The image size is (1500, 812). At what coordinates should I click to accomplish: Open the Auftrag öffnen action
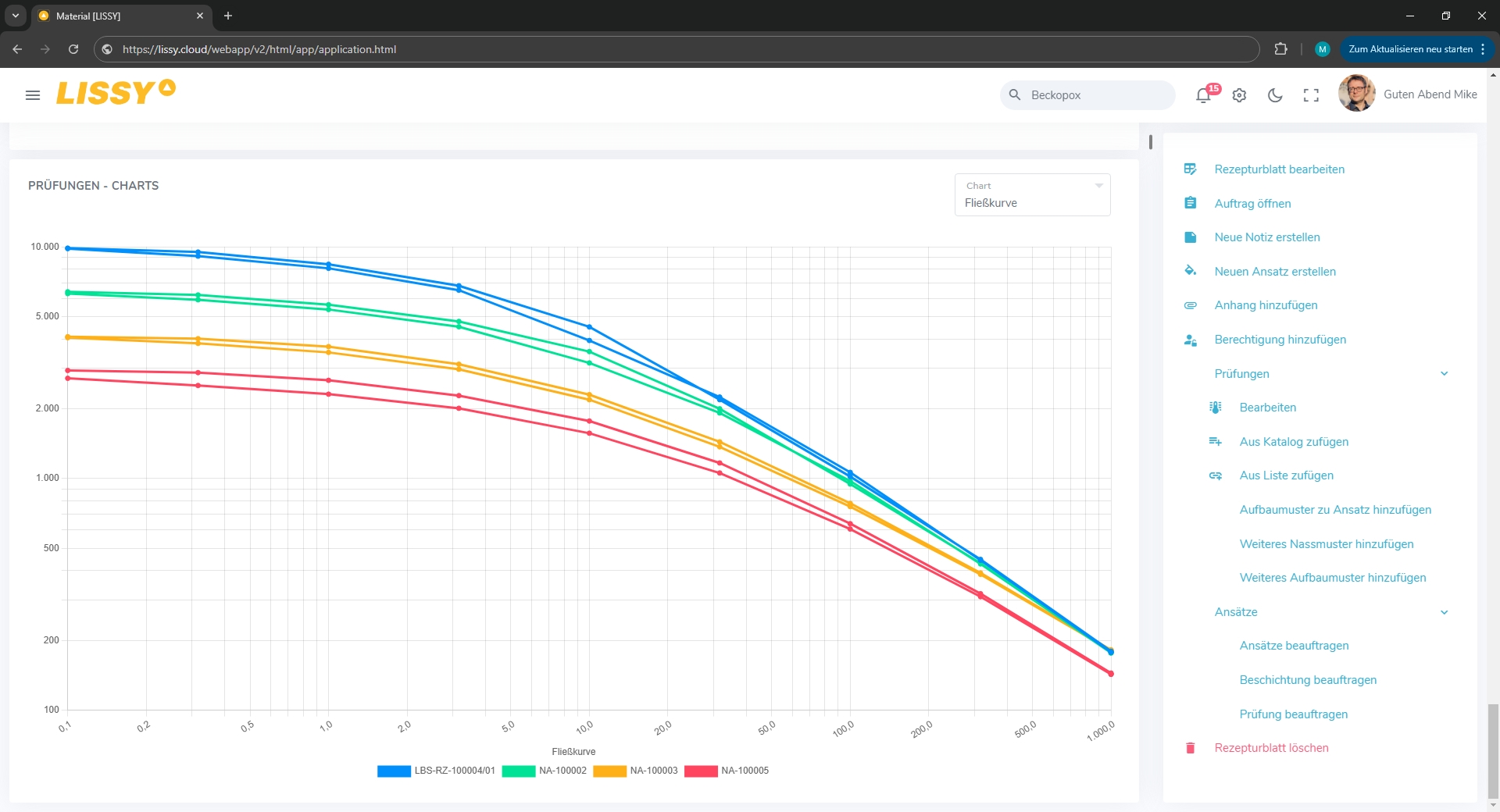[x=1252, y=204]
